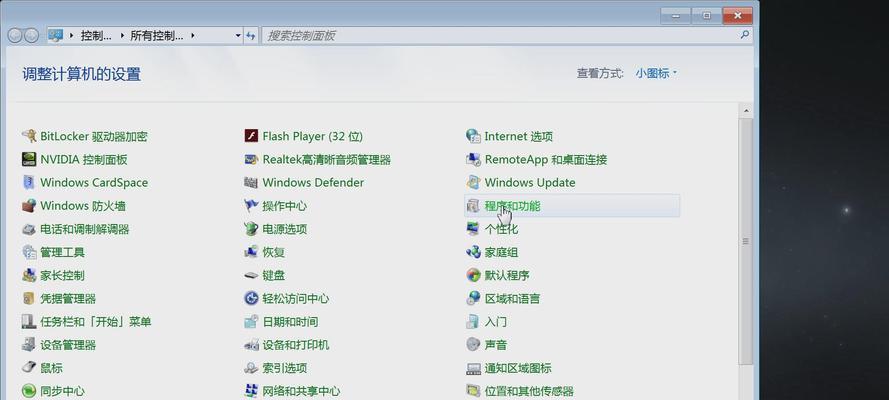Click the Windows Update text link
Viewport: 889px width, 400px height.
530,182
